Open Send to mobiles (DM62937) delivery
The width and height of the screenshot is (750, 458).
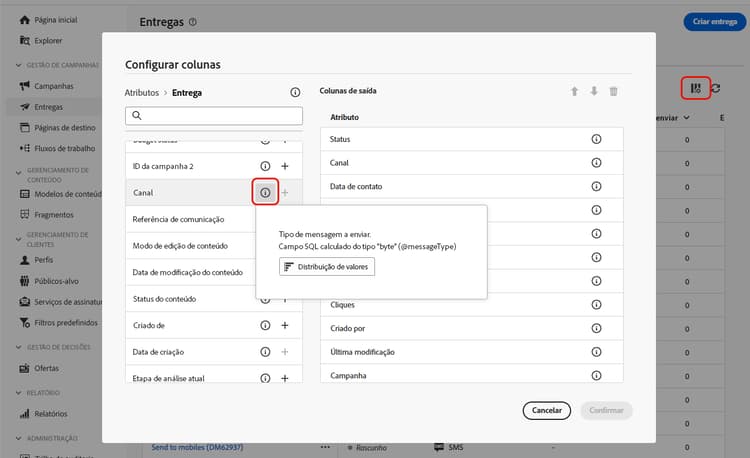point(197,447)
